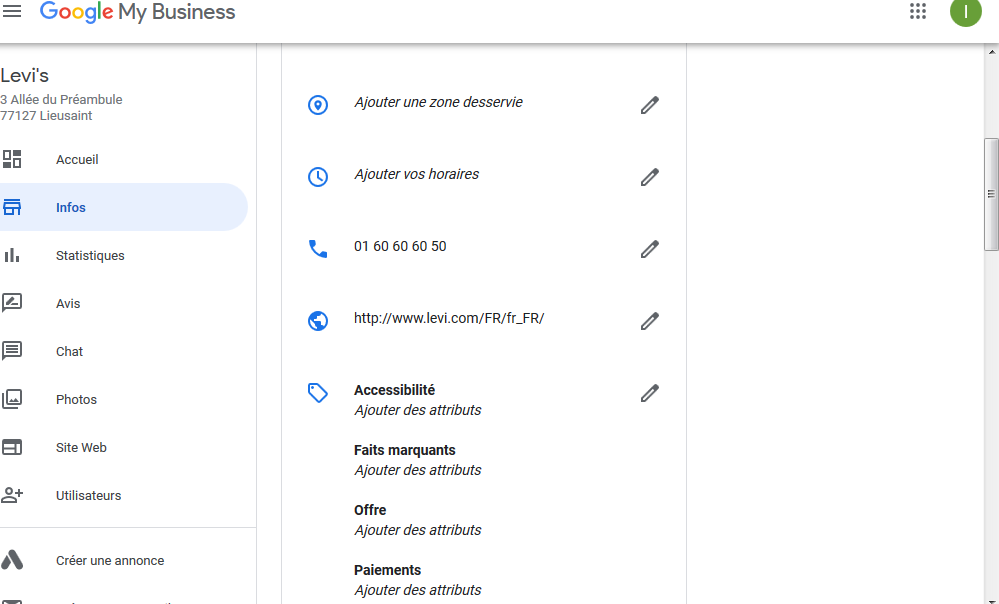Edit the website URL with pencil icon
The height and width of the screenshot is (604, 999).
[x=650, y=321]
